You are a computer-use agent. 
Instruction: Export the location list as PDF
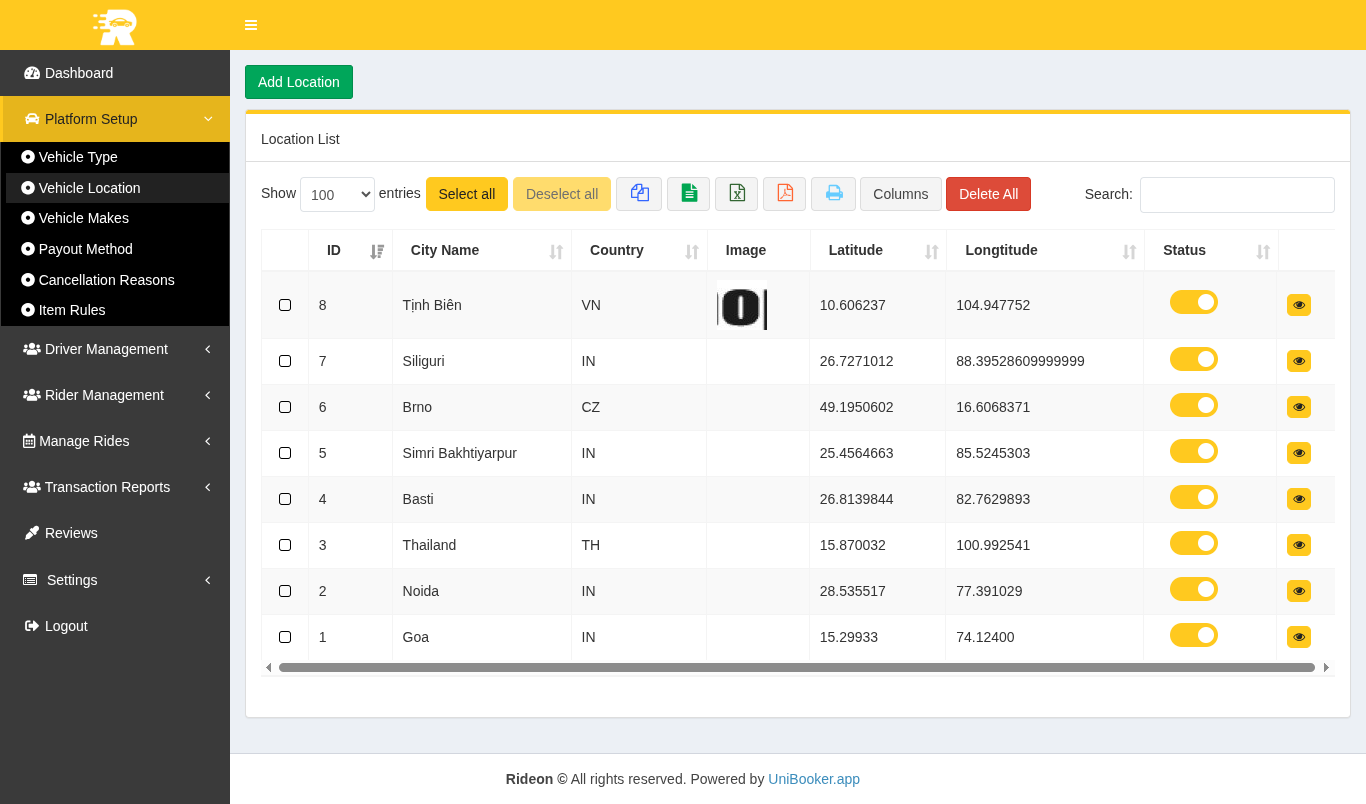point(784,194)
